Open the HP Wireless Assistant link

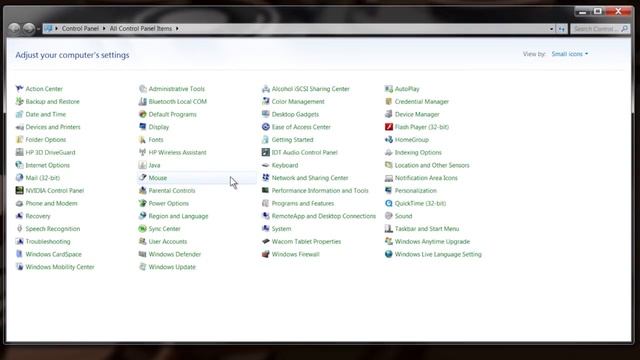[x=177, y=152]
